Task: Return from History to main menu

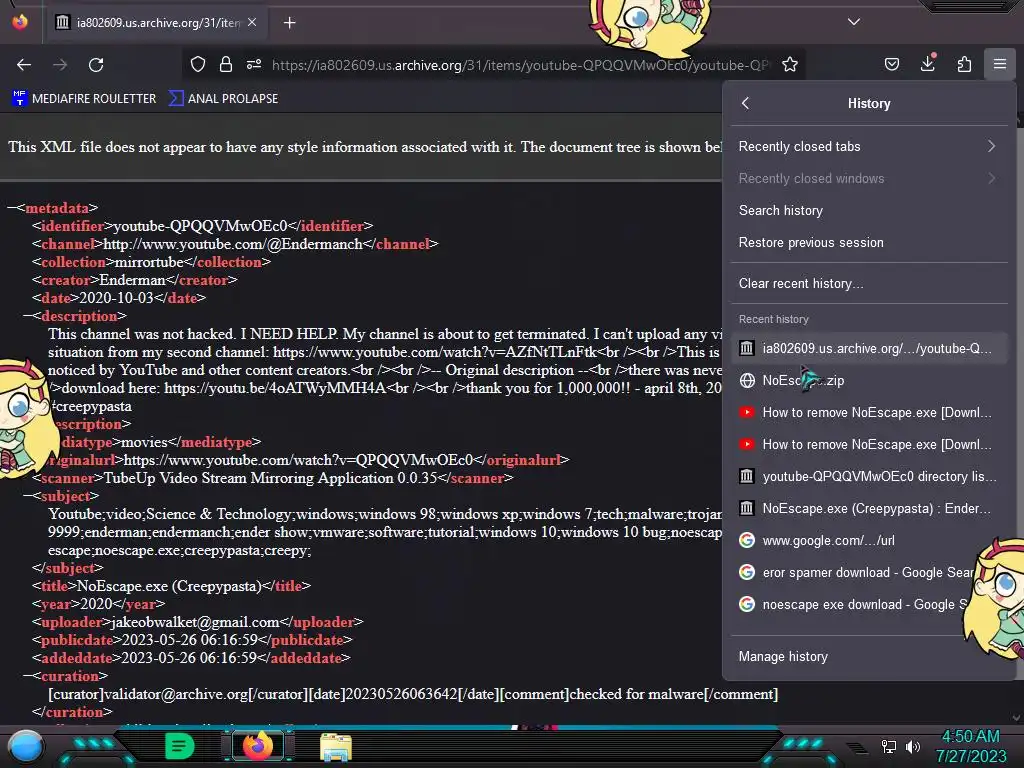Action: pyautogui.click(x=746, y=103)
